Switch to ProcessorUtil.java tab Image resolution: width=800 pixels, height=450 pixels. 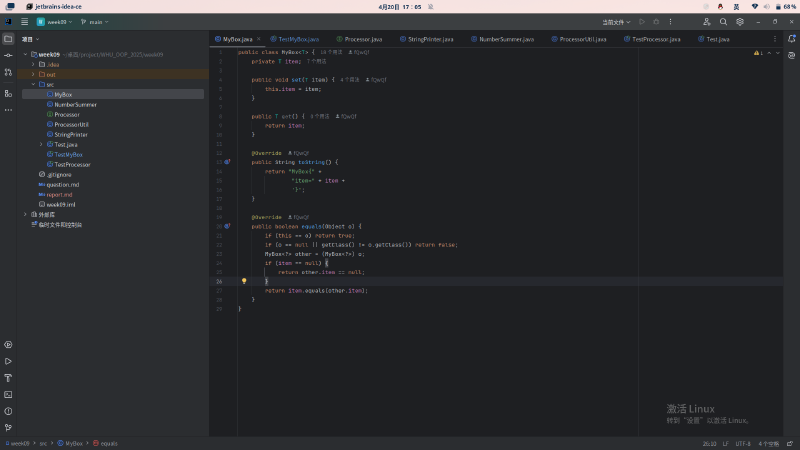click(579, 39)
